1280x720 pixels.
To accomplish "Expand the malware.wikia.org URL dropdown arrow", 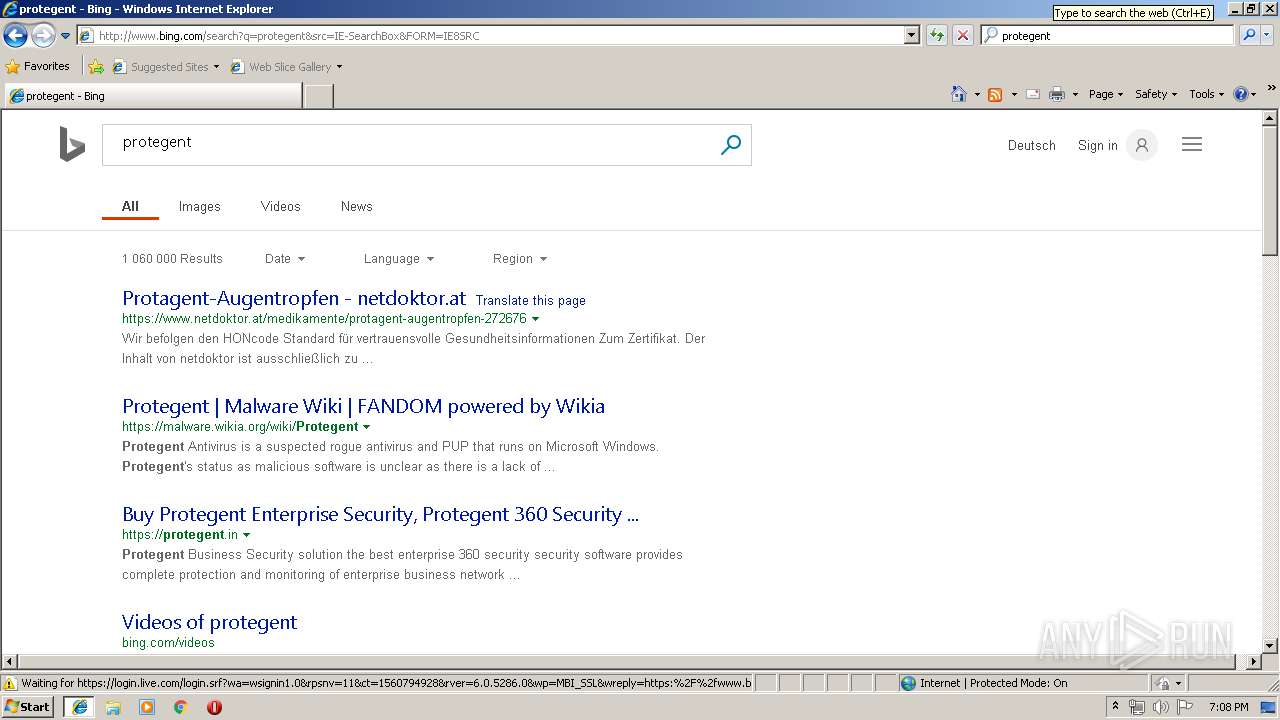I will point(367,427).
